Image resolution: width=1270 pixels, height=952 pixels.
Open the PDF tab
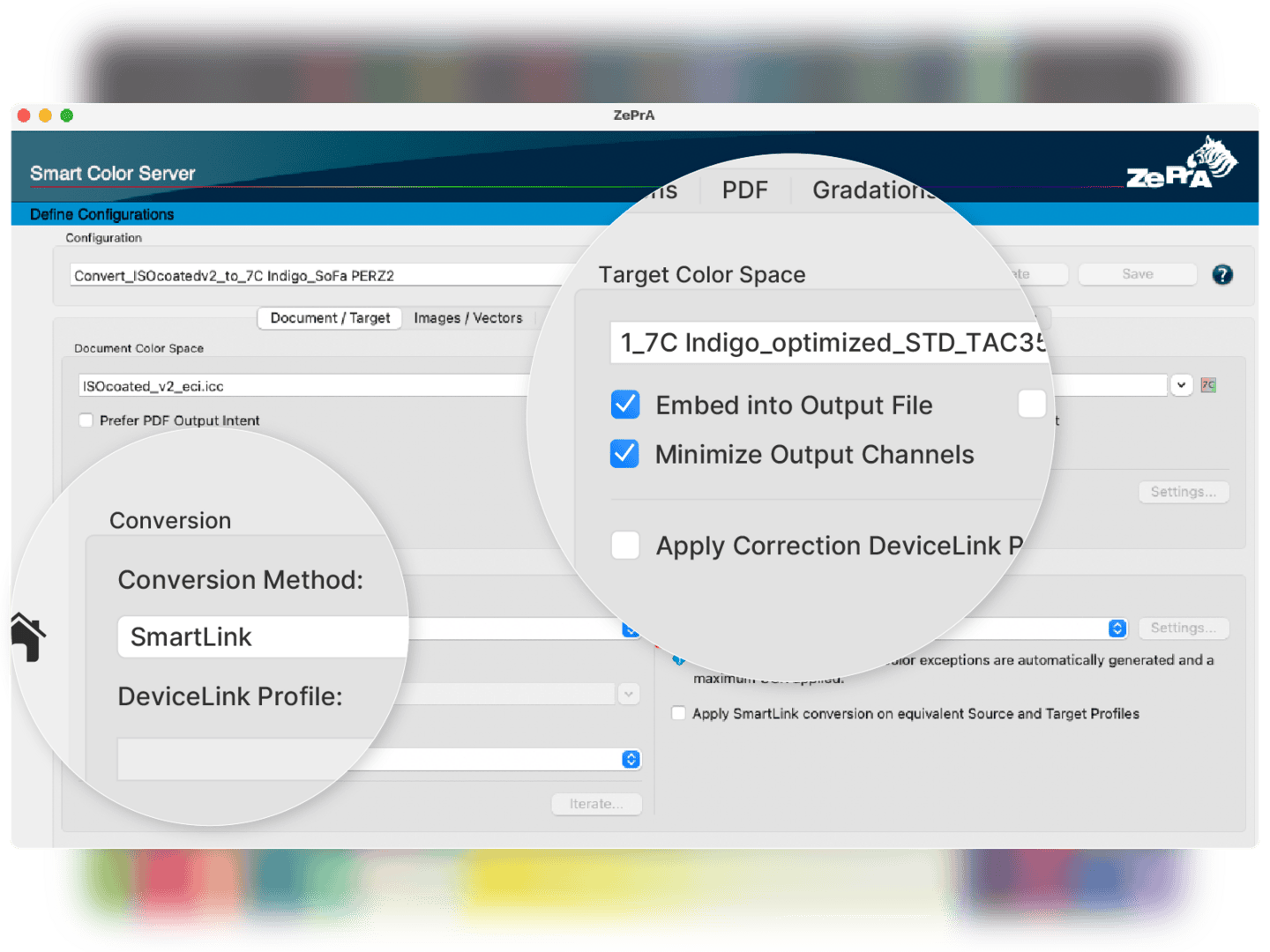point(744,190)
